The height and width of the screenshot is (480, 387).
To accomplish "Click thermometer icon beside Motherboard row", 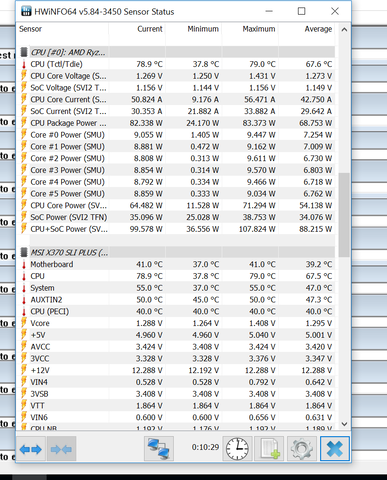I will coord(24,264).
